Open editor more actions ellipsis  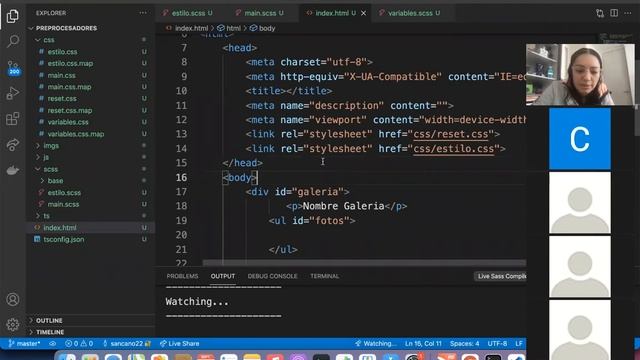coord(628,13)
